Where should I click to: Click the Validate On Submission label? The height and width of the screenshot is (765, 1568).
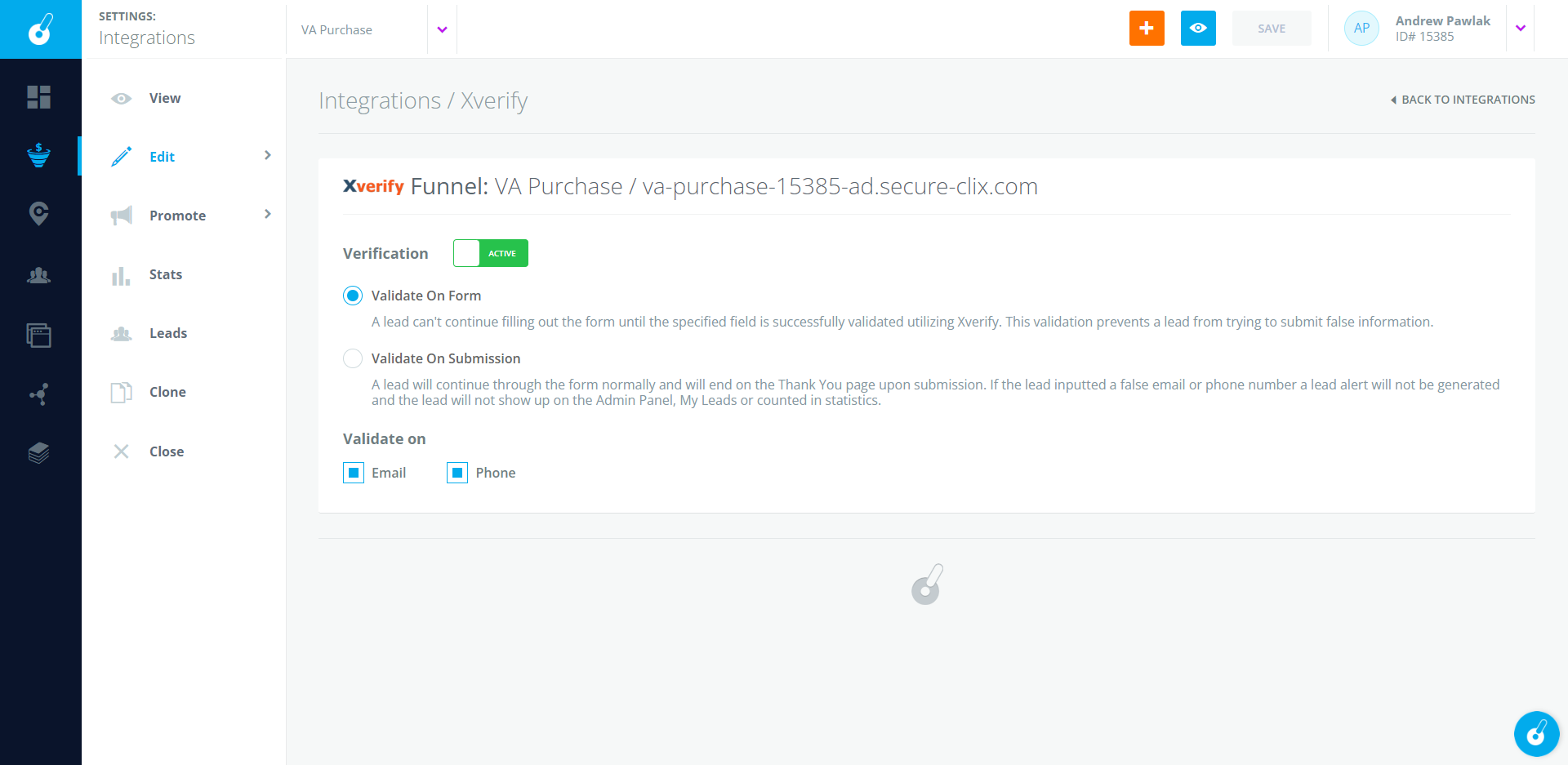446,358
